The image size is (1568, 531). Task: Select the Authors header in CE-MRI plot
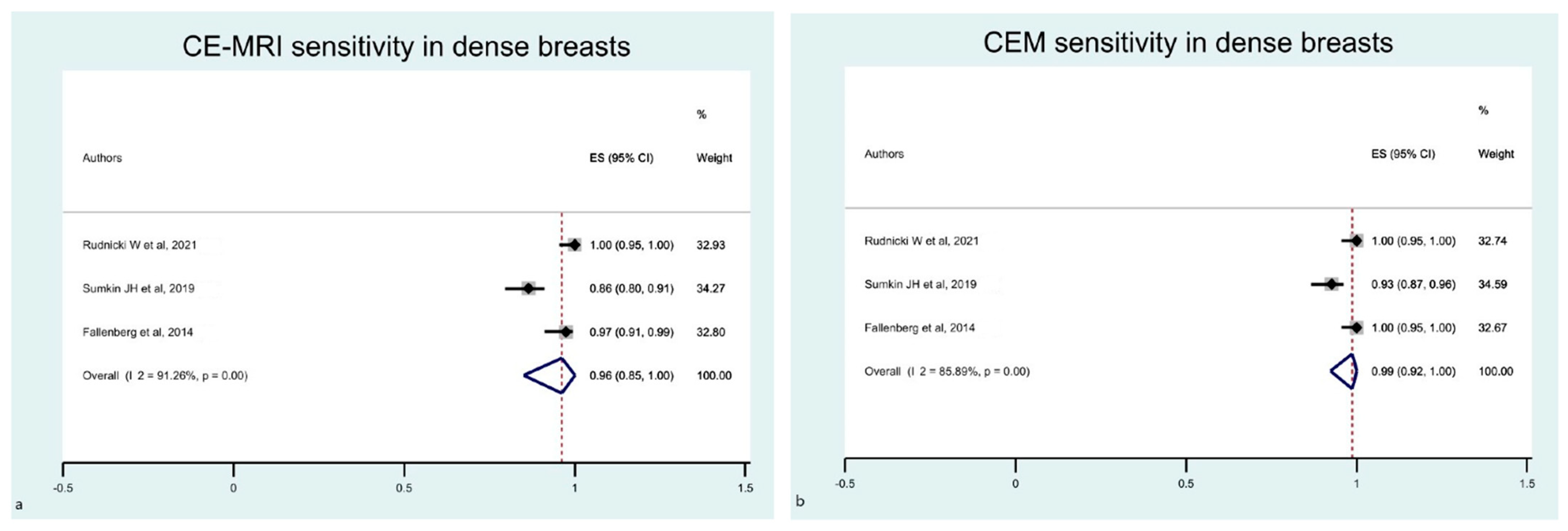pos(102,158)
